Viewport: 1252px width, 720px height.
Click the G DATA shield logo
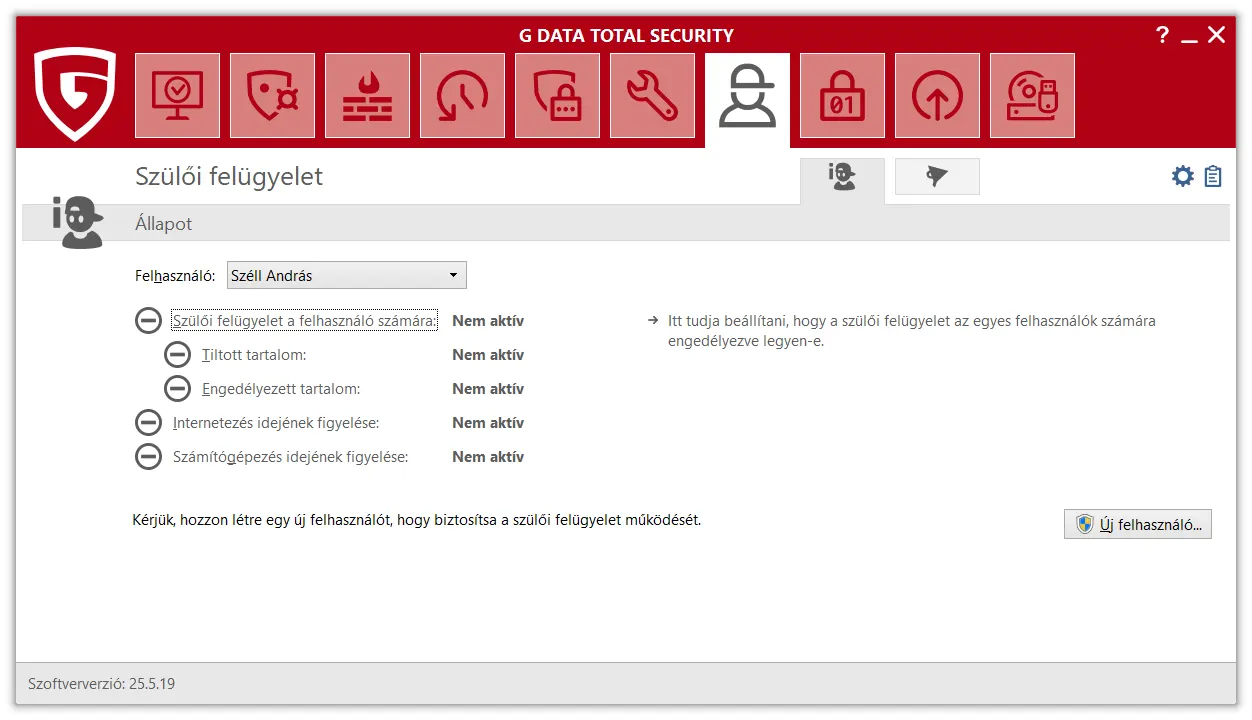[75, 94]
